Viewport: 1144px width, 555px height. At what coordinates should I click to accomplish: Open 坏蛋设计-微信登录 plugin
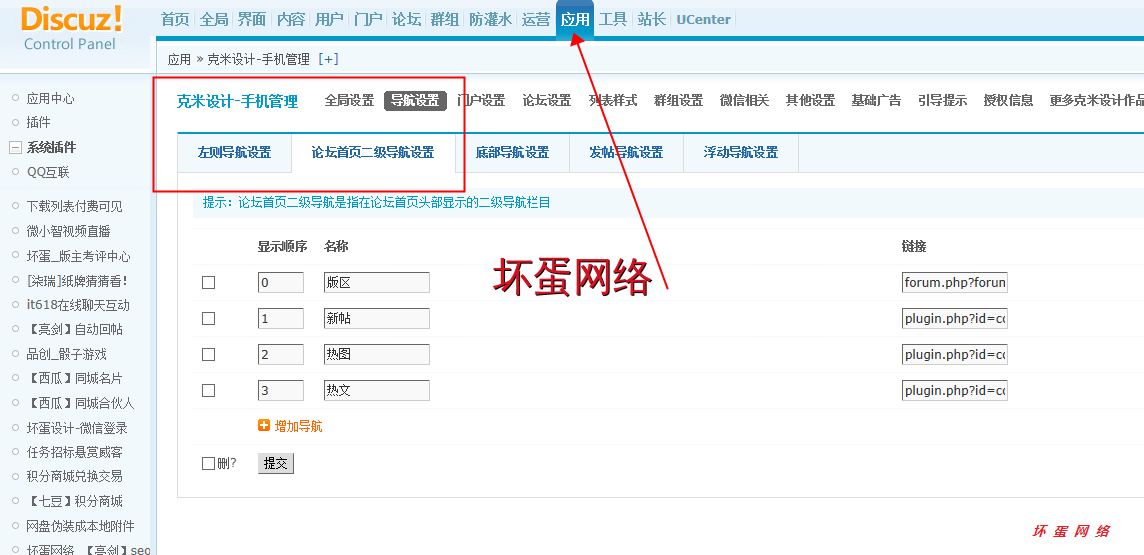77,428
